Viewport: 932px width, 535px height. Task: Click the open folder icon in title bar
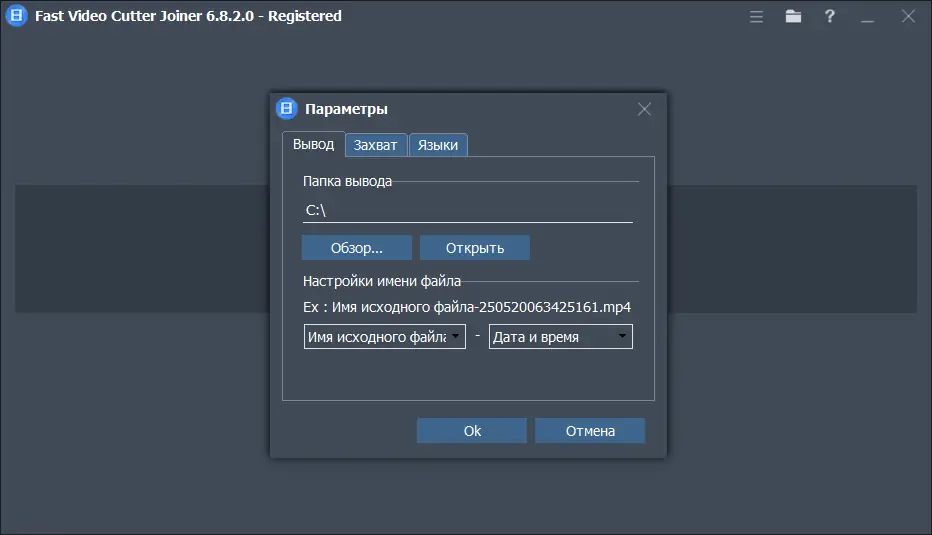(x=793, y=16)
